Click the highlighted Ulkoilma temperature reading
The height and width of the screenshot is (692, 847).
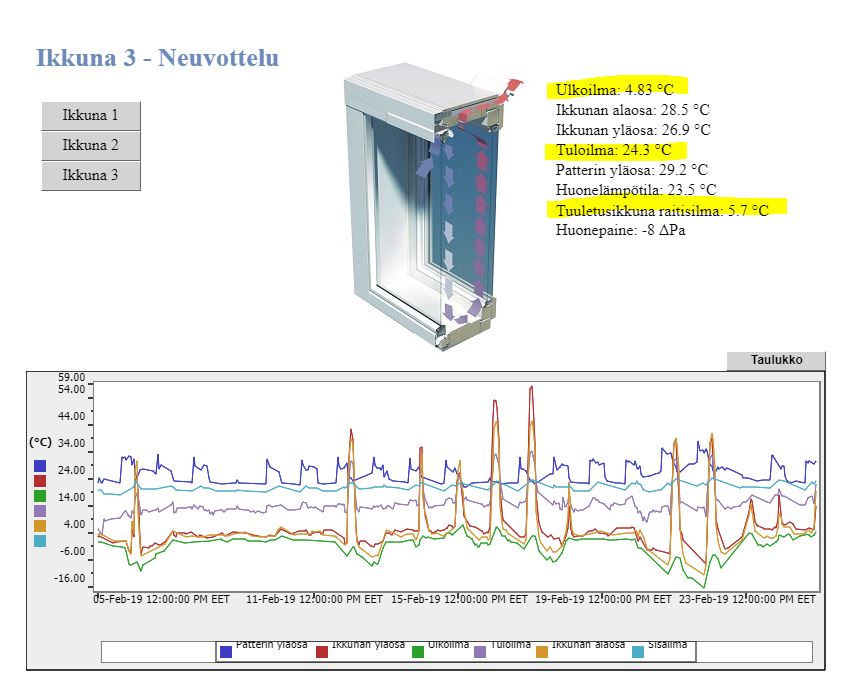615,90
